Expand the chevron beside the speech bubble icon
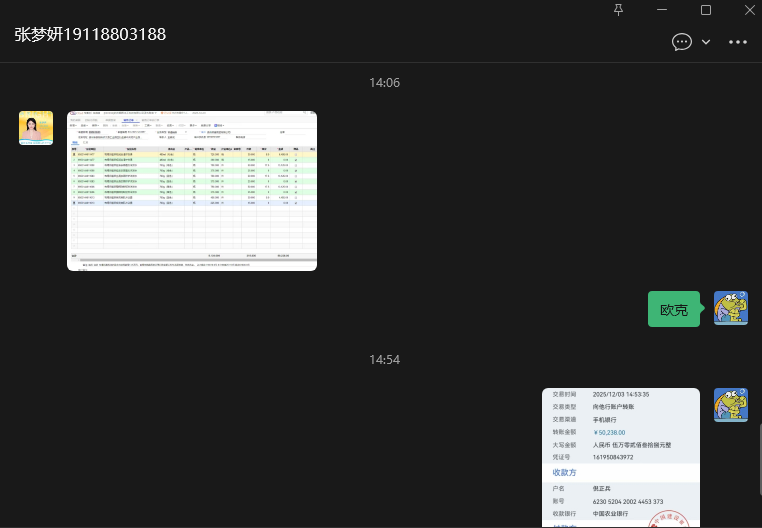The image size is (762, 528). click(706, 42)
